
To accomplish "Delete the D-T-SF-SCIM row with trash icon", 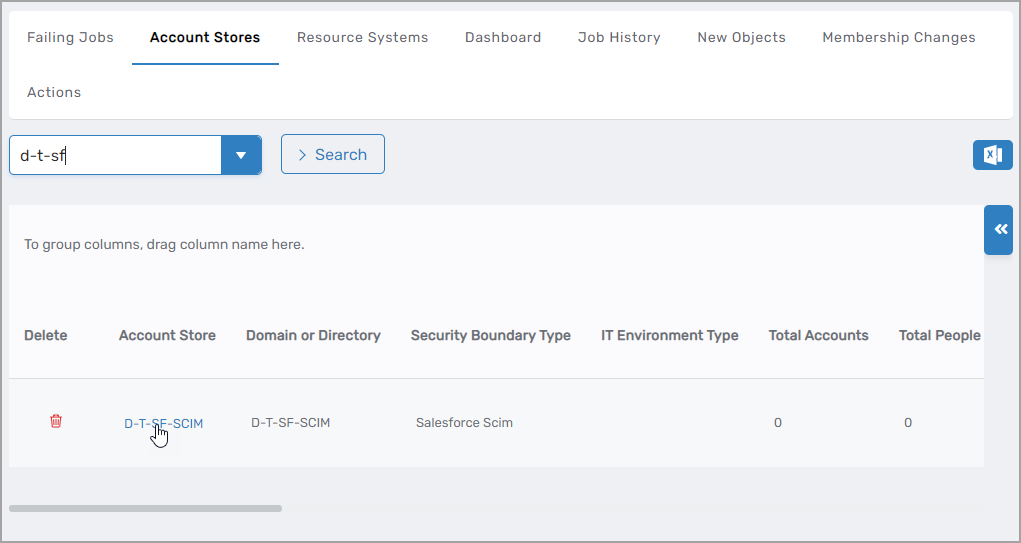I will tap(56, 422).
